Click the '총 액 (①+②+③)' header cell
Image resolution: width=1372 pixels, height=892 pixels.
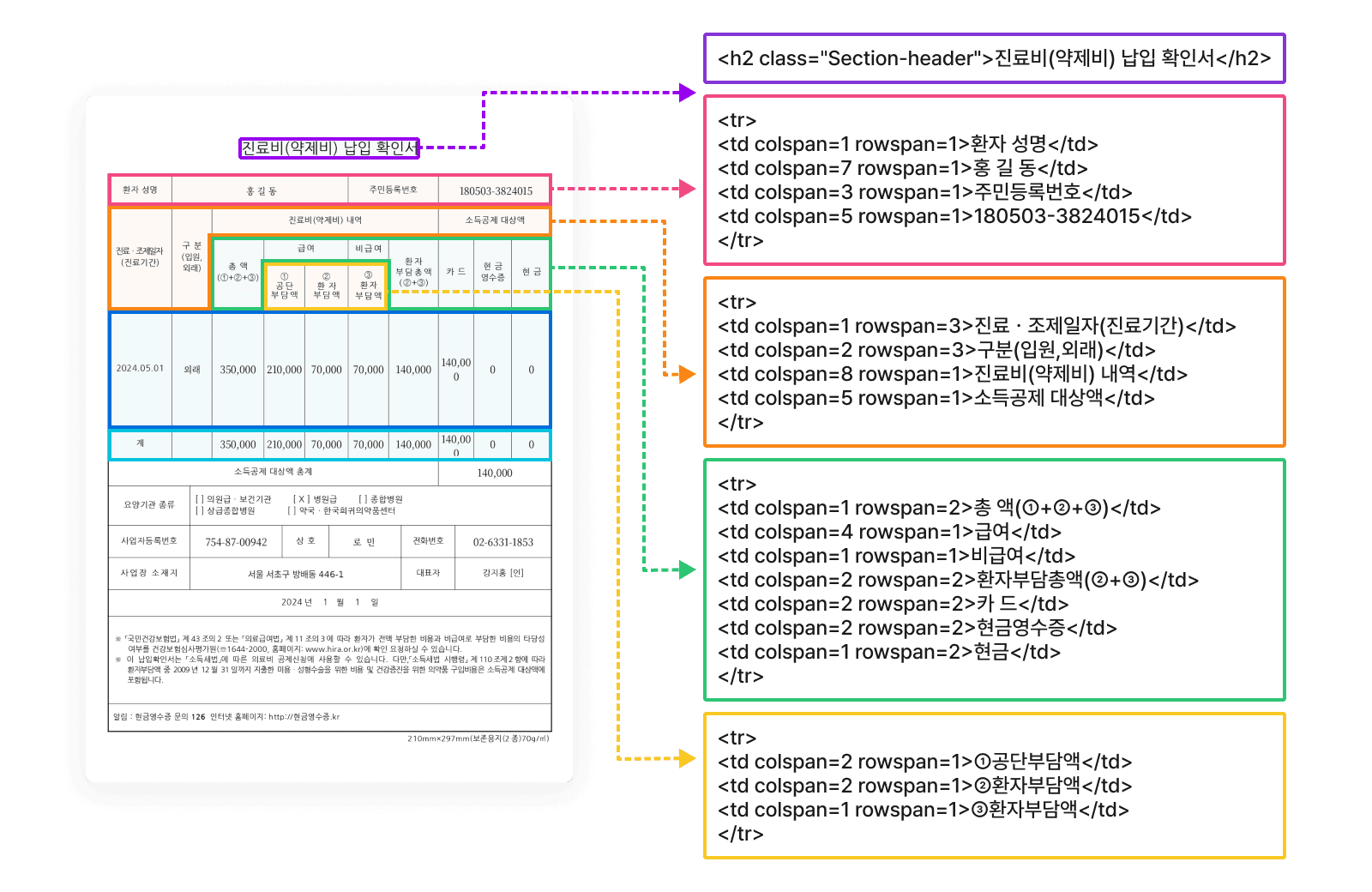click(238, 272)
